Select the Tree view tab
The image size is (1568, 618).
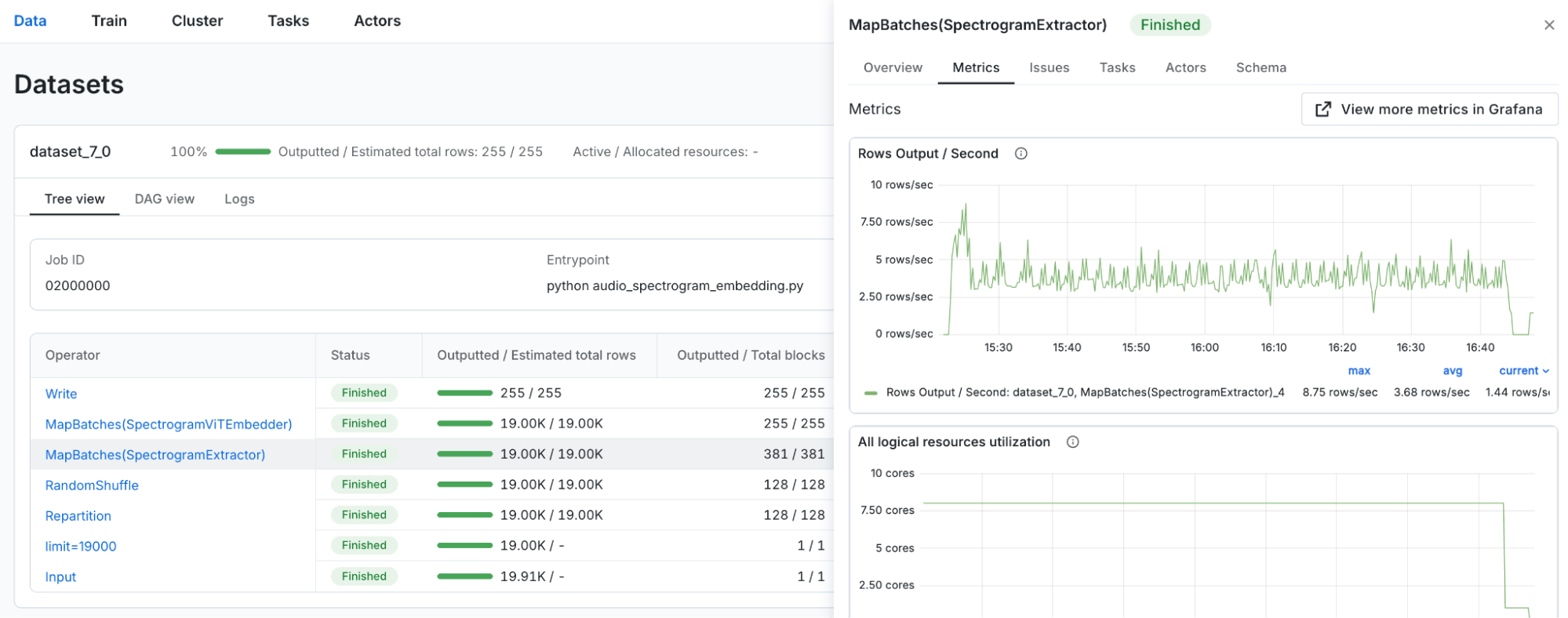[75, 199]
